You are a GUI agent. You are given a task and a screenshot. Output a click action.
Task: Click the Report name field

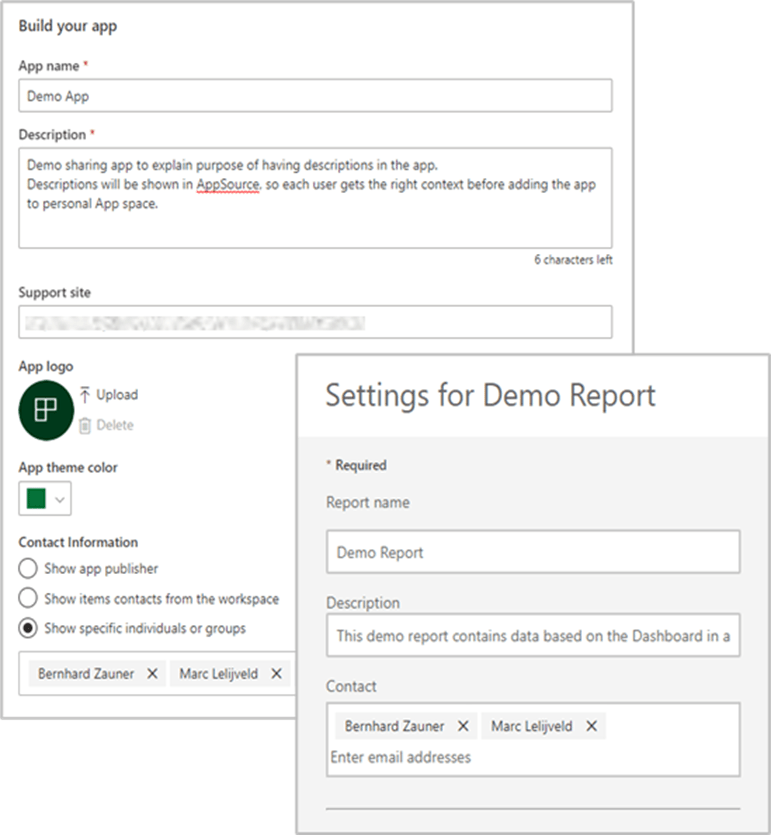pyautogui.click(x=533, y=552)
